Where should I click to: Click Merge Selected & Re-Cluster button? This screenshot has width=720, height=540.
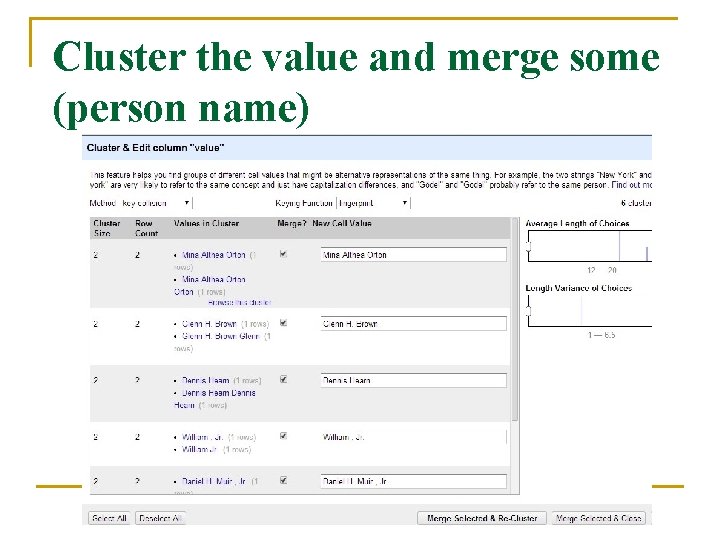pos(482,518)
